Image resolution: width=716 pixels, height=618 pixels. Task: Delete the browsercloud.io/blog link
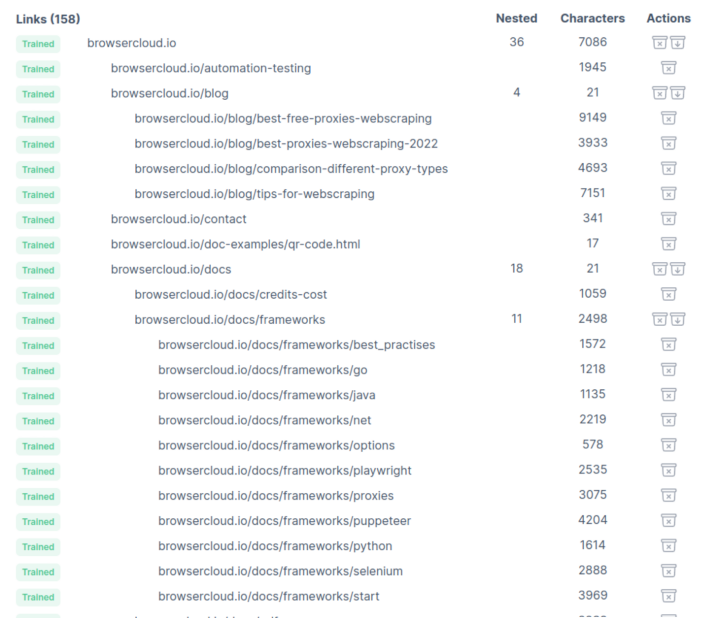pos(659,93)
